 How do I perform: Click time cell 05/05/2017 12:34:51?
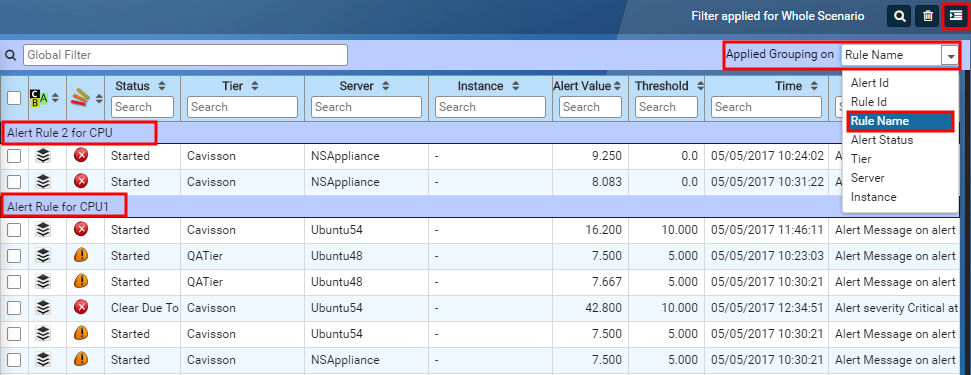pos(768,308)
